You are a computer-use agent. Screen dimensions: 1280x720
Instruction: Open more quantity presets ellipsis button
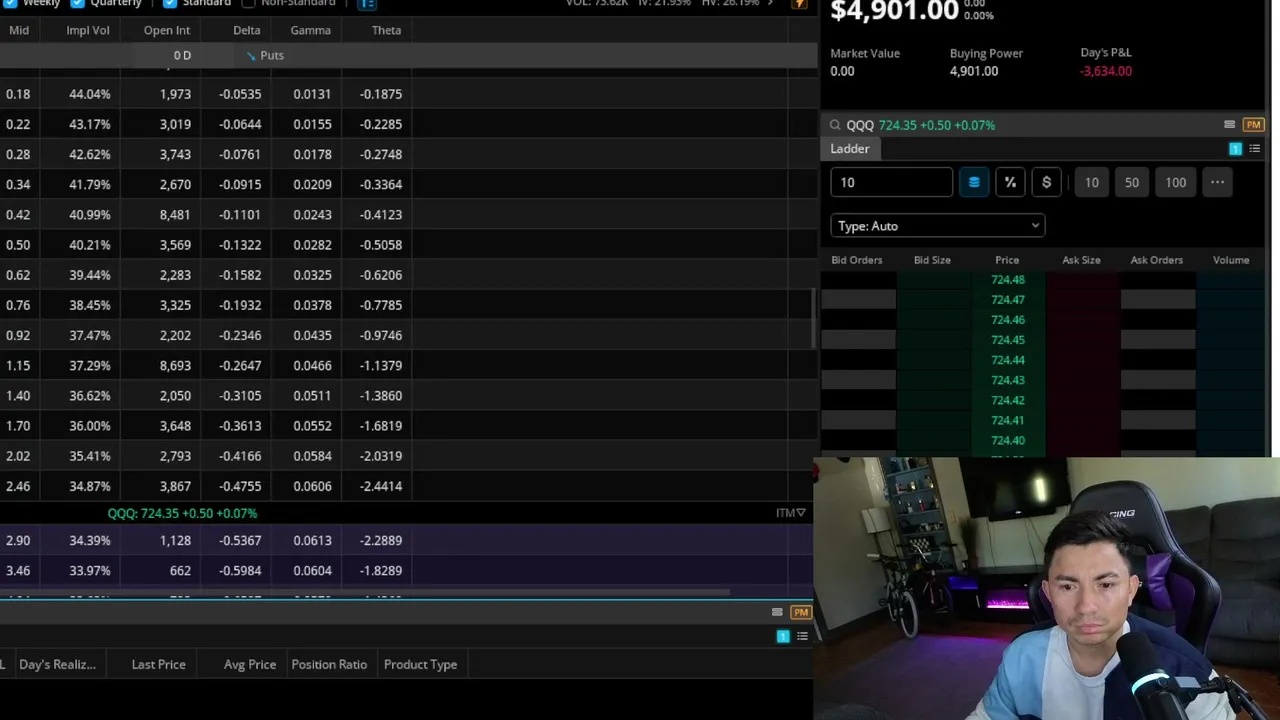tap(1217, 182)
